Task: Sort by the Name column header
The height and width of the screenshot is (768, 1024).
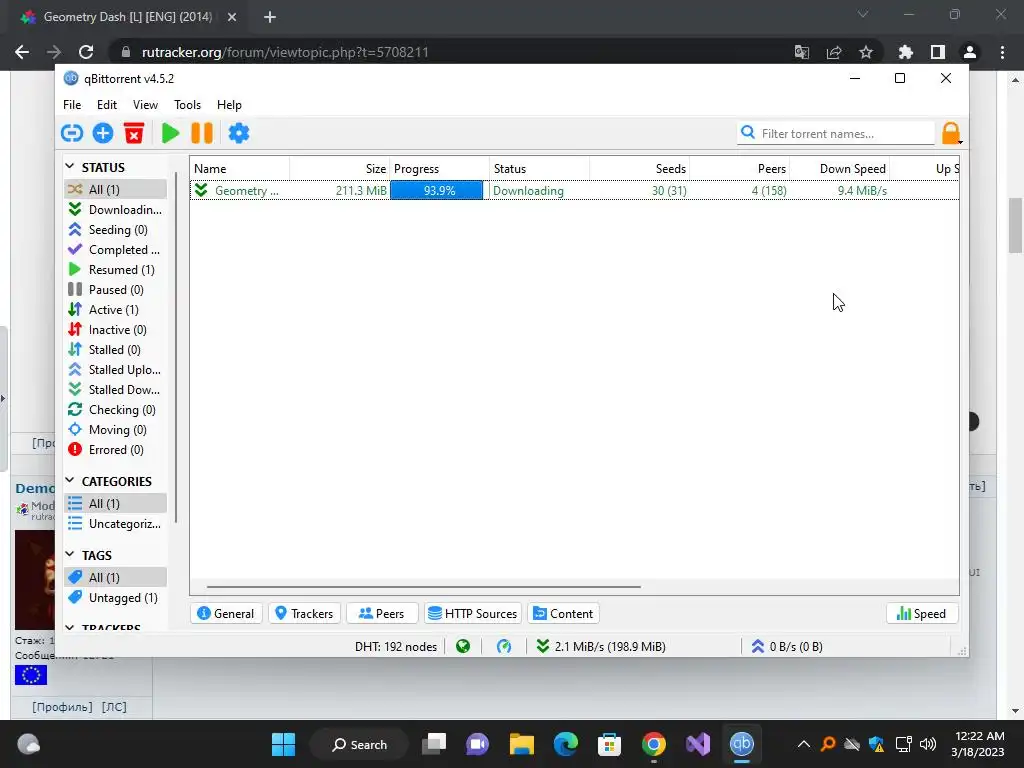Action: point(240,168)
